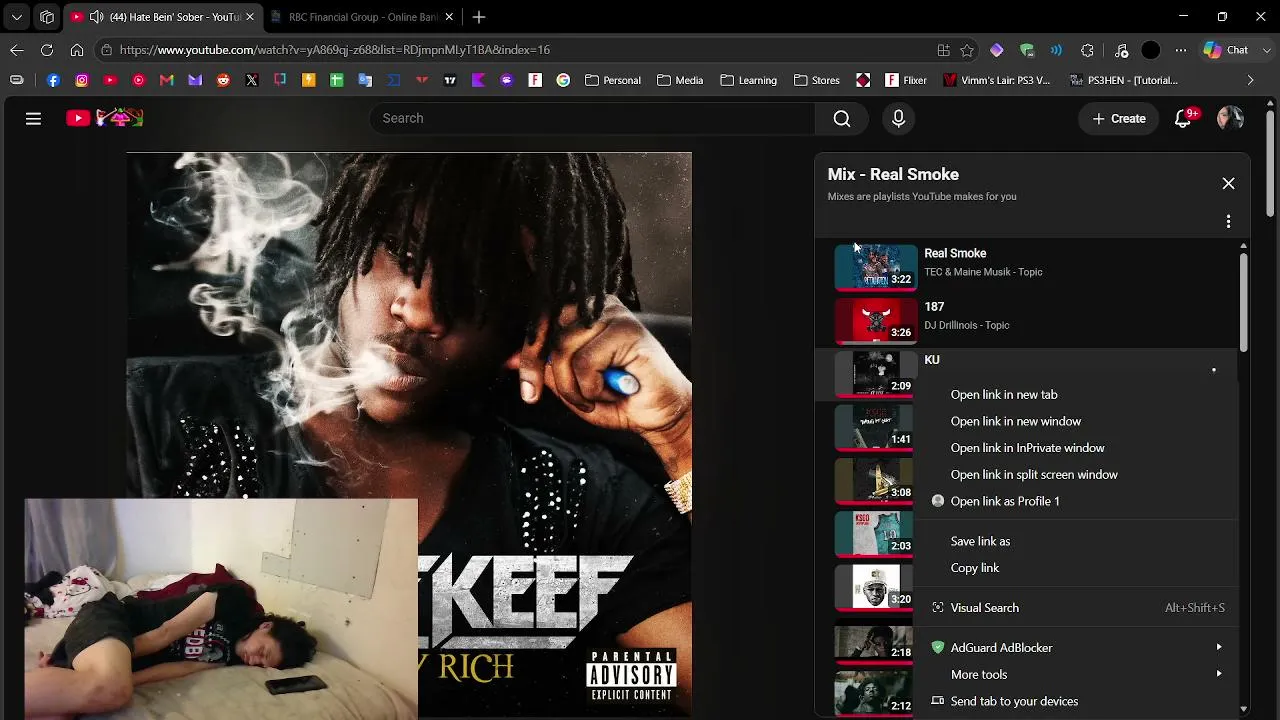Expand the AdGuard AdBlocker submenu
The width and height of the screenshot is (1280, 720).
(1219, 648)
